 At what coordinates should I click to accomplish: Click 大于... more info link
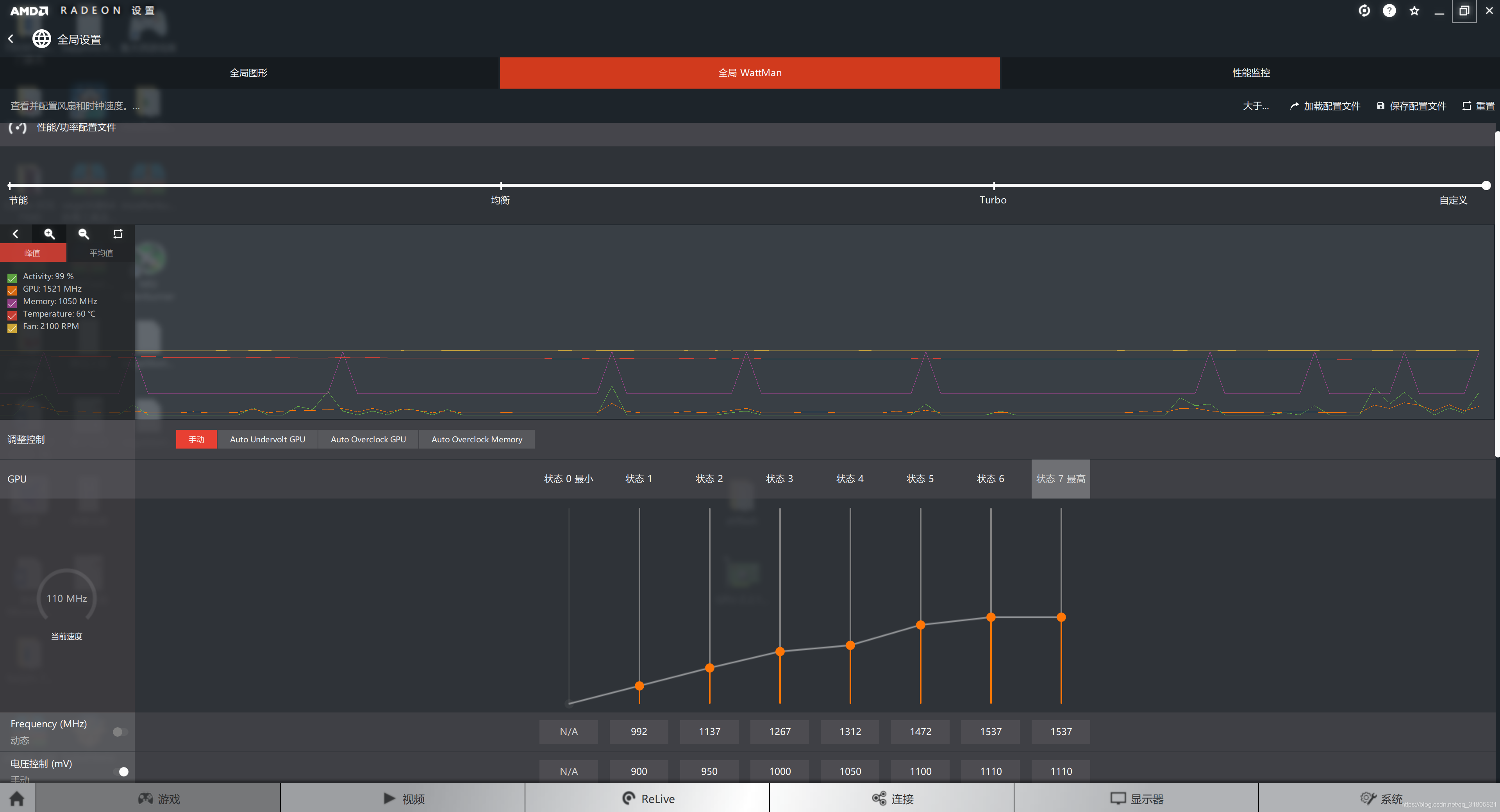point(1255,105)
